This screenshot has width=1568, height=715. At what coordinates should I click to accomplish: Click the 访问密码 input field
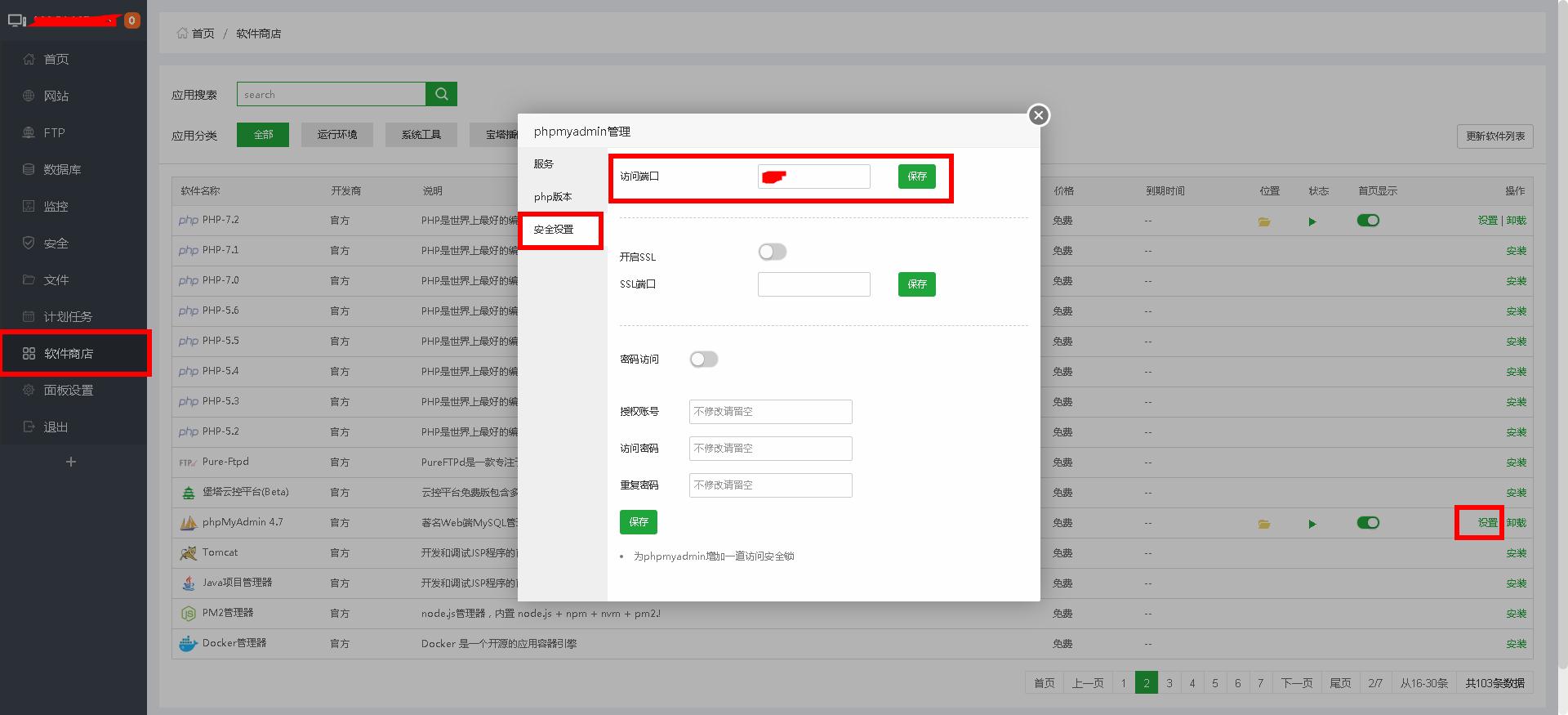point(771,449)
